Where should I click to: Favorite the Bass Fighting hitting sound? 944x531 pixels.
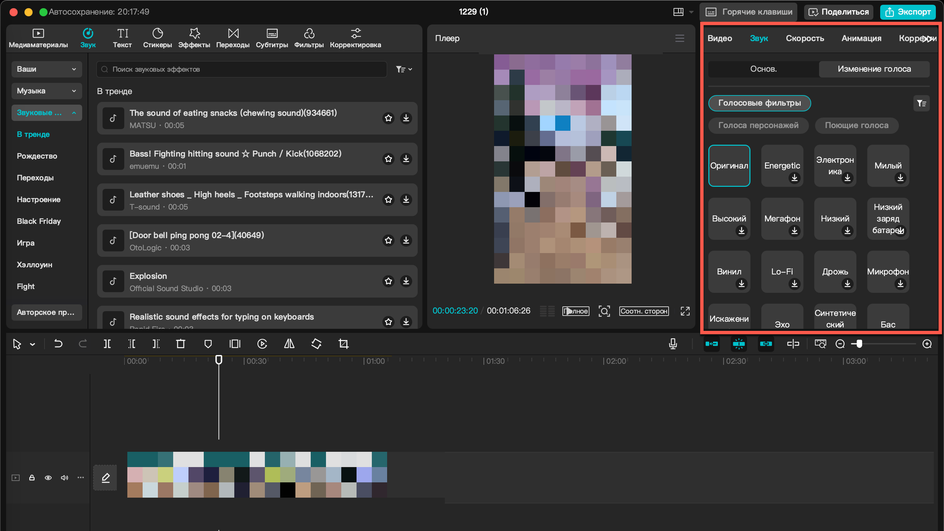coord(388,159)
